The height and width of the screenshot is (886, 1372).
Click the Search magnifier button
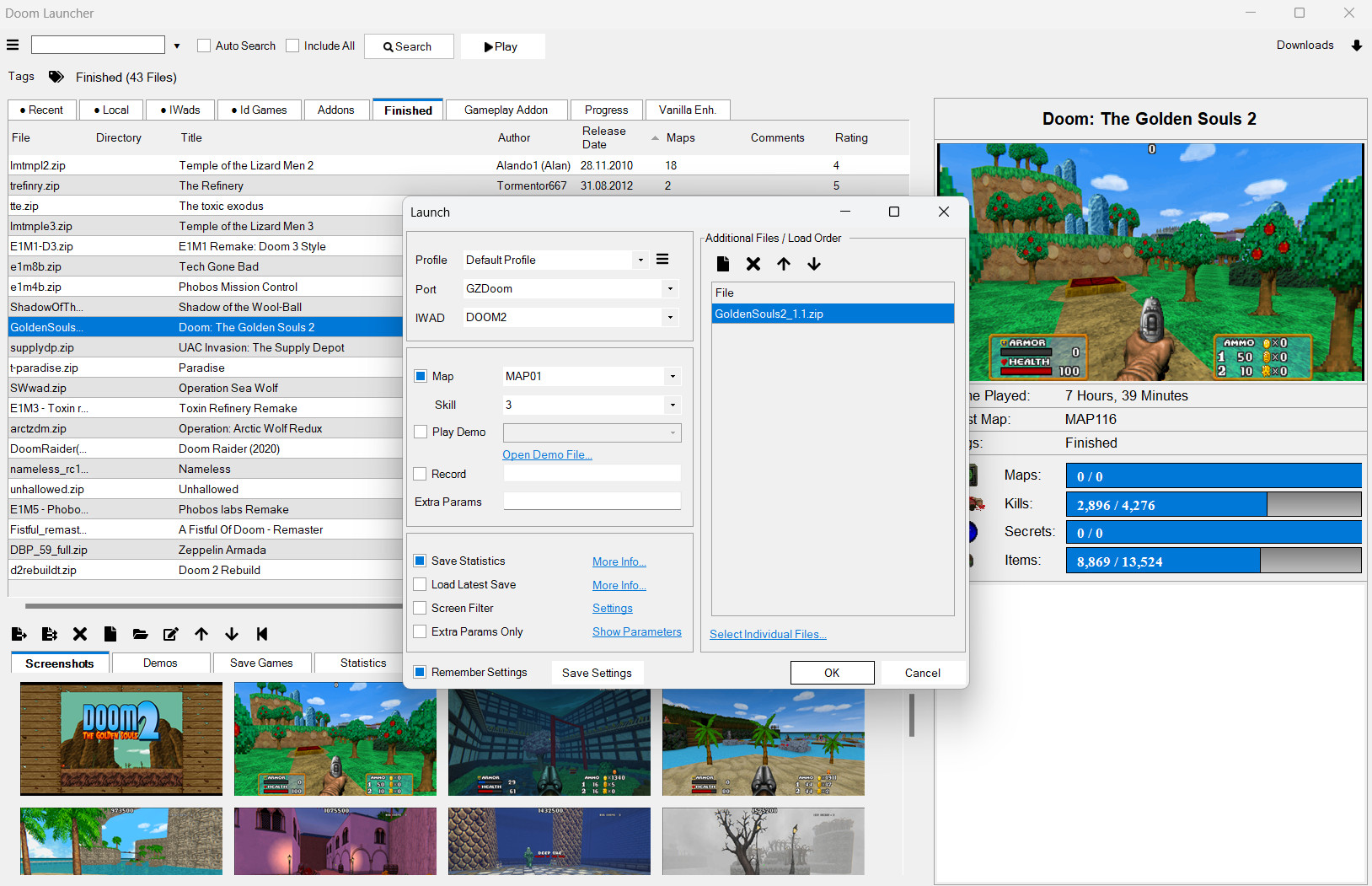click(409, 46)
